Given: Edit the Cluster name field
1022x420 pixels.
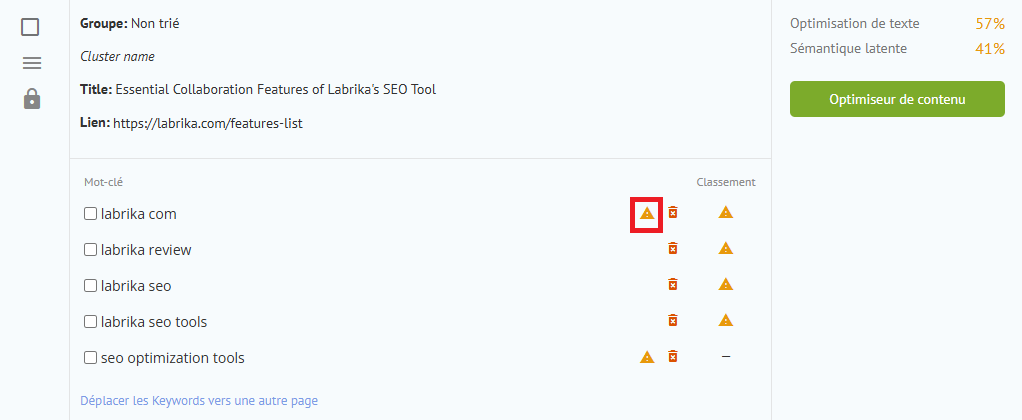Looking at the screenshot, I should (x=117, y=57).
